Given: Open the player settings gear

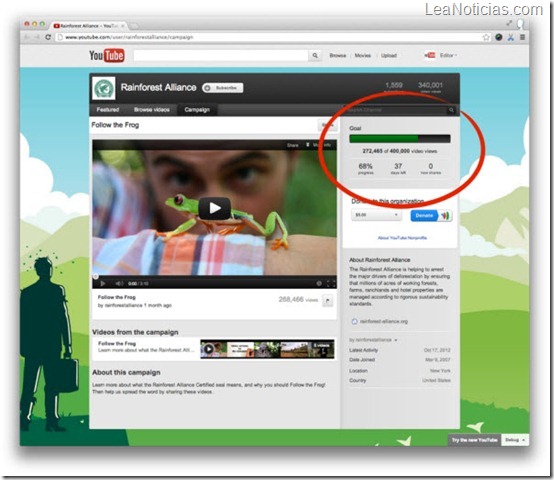Looking at the screenshot, I should click(319, 283).
